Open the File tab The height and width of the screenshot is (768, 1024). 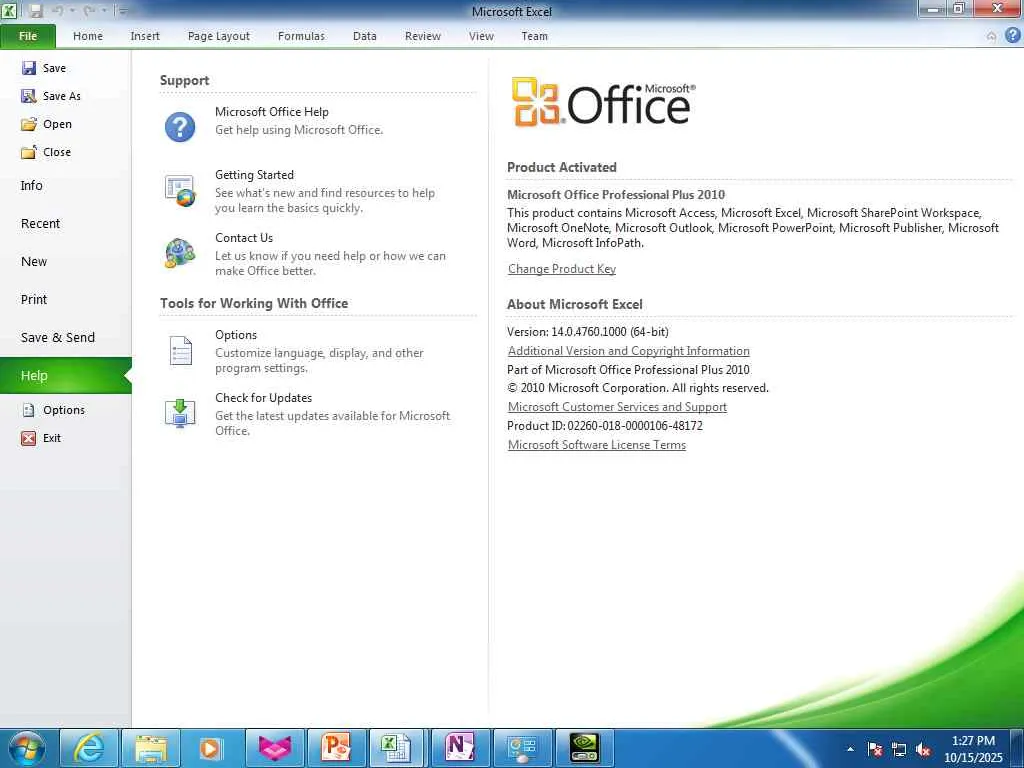coord(28,36)
